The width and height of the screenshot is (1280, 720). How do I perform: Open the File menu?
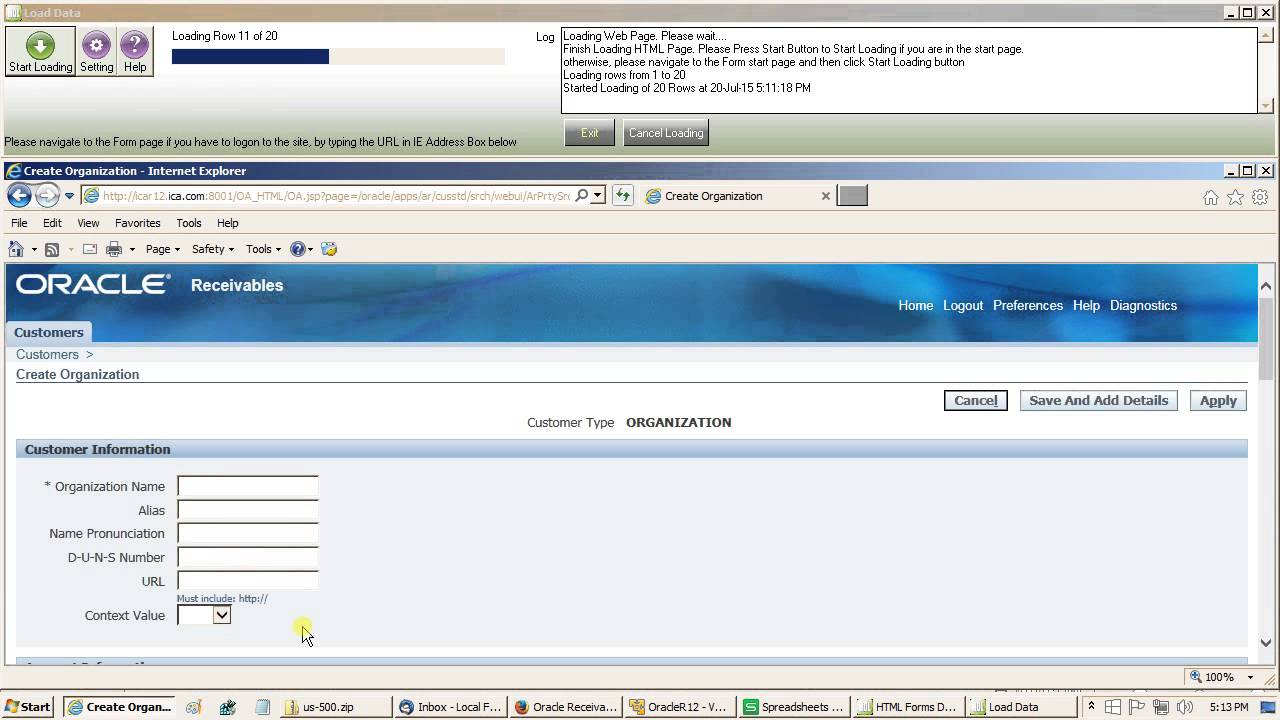pyautogui.click(x=19, y=223)
